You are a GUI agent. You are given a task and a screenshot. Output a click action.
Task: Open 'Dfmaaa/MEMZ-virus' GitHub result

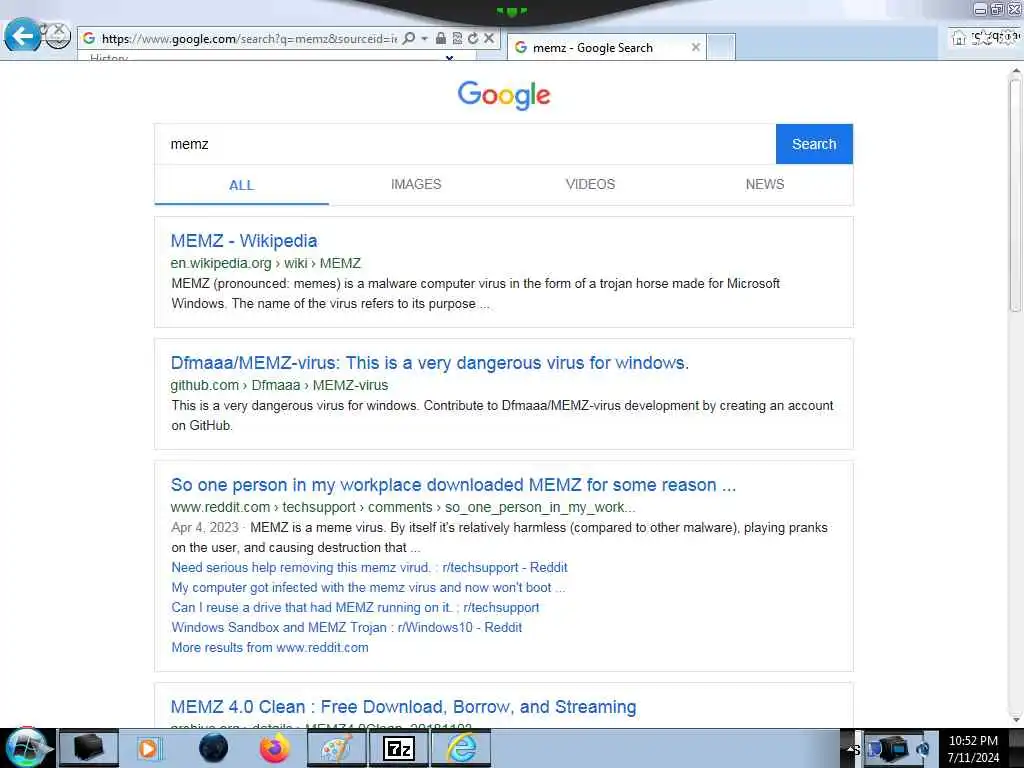[x=430, y=363]
